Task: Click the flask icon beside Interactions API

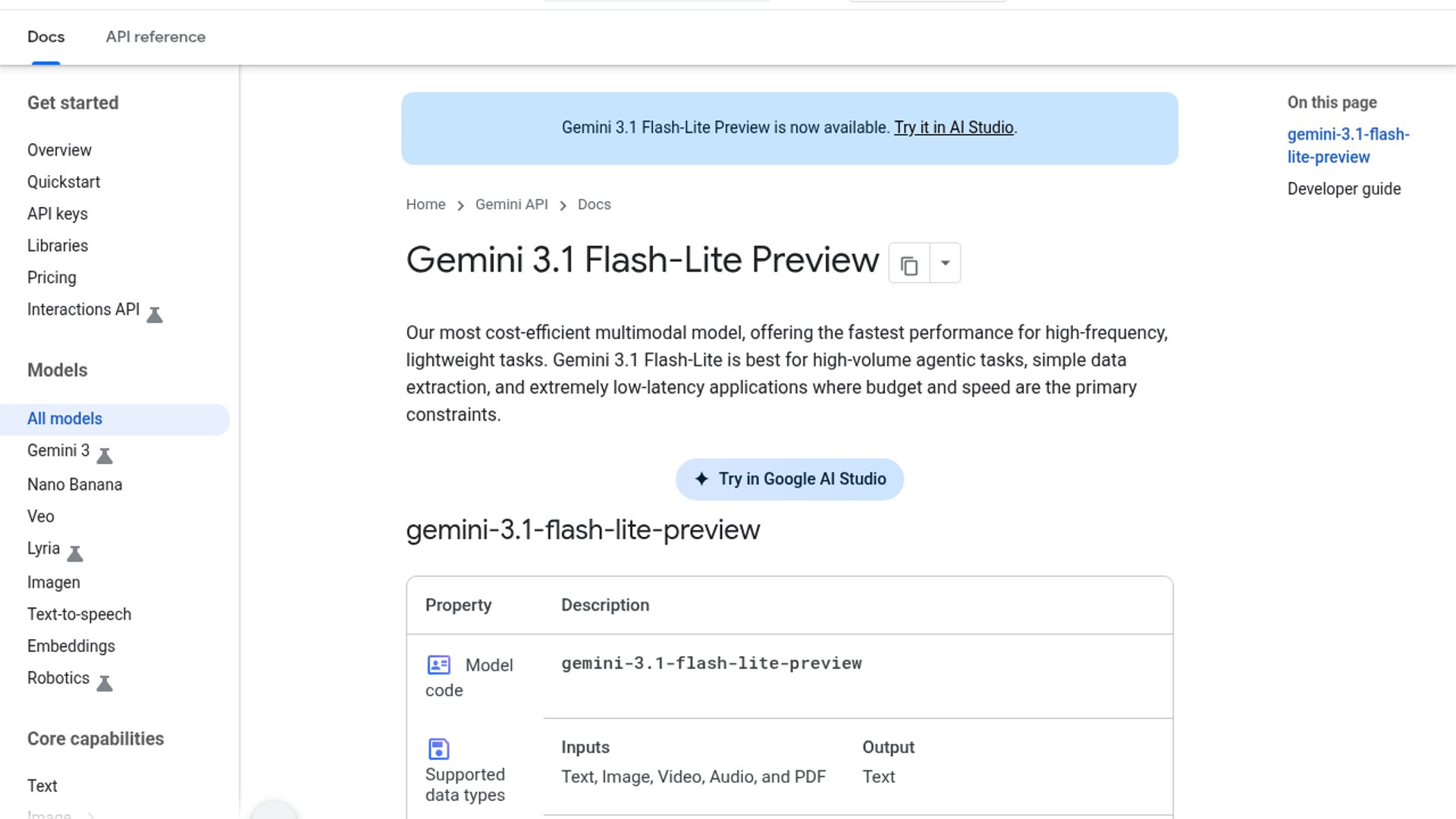Action: (155, 315)
